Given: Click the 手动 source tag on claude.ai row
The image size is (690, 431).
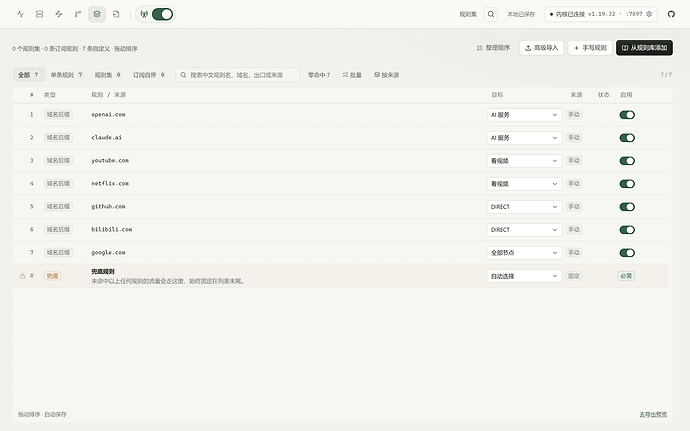Looking at the screenshot, I should click(x=574, y=137).
